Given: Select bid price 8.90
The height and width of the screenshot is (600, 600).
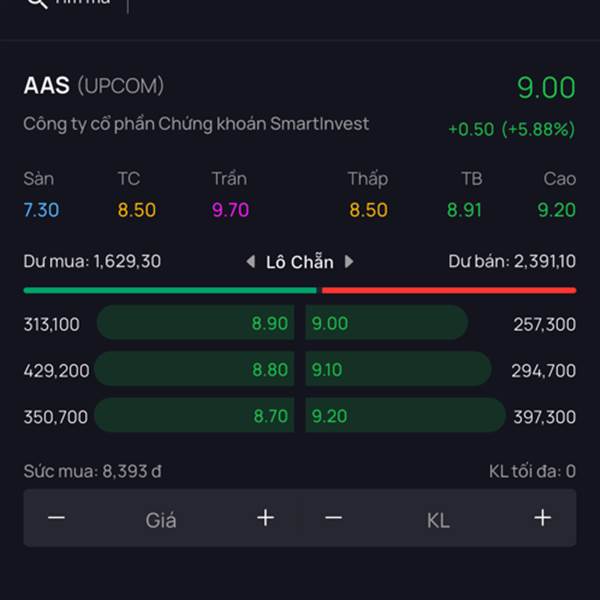Looking at the screenshot, I should pyautogui.click(x=270, y=323).
